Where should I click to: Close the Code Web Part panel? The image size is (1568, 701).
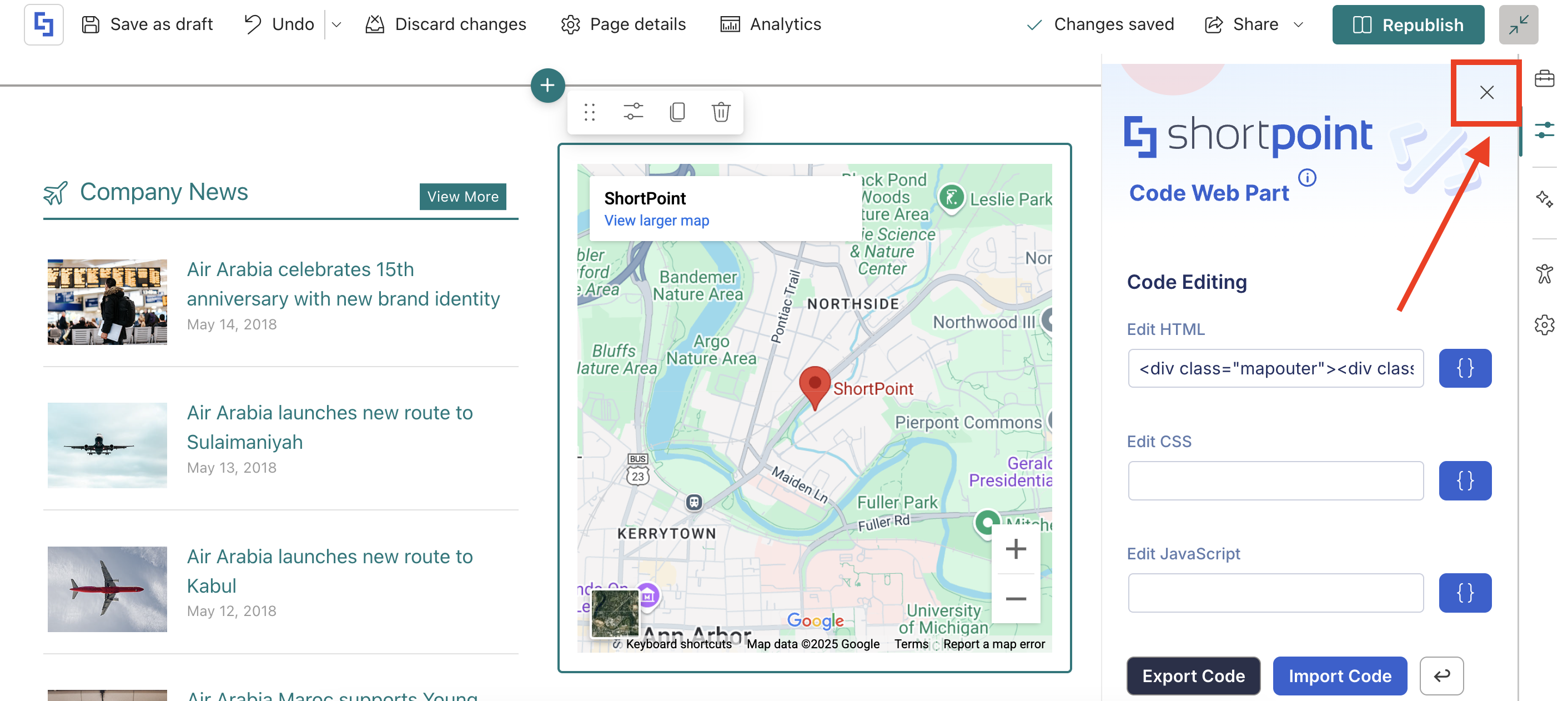click(1486, 93)
